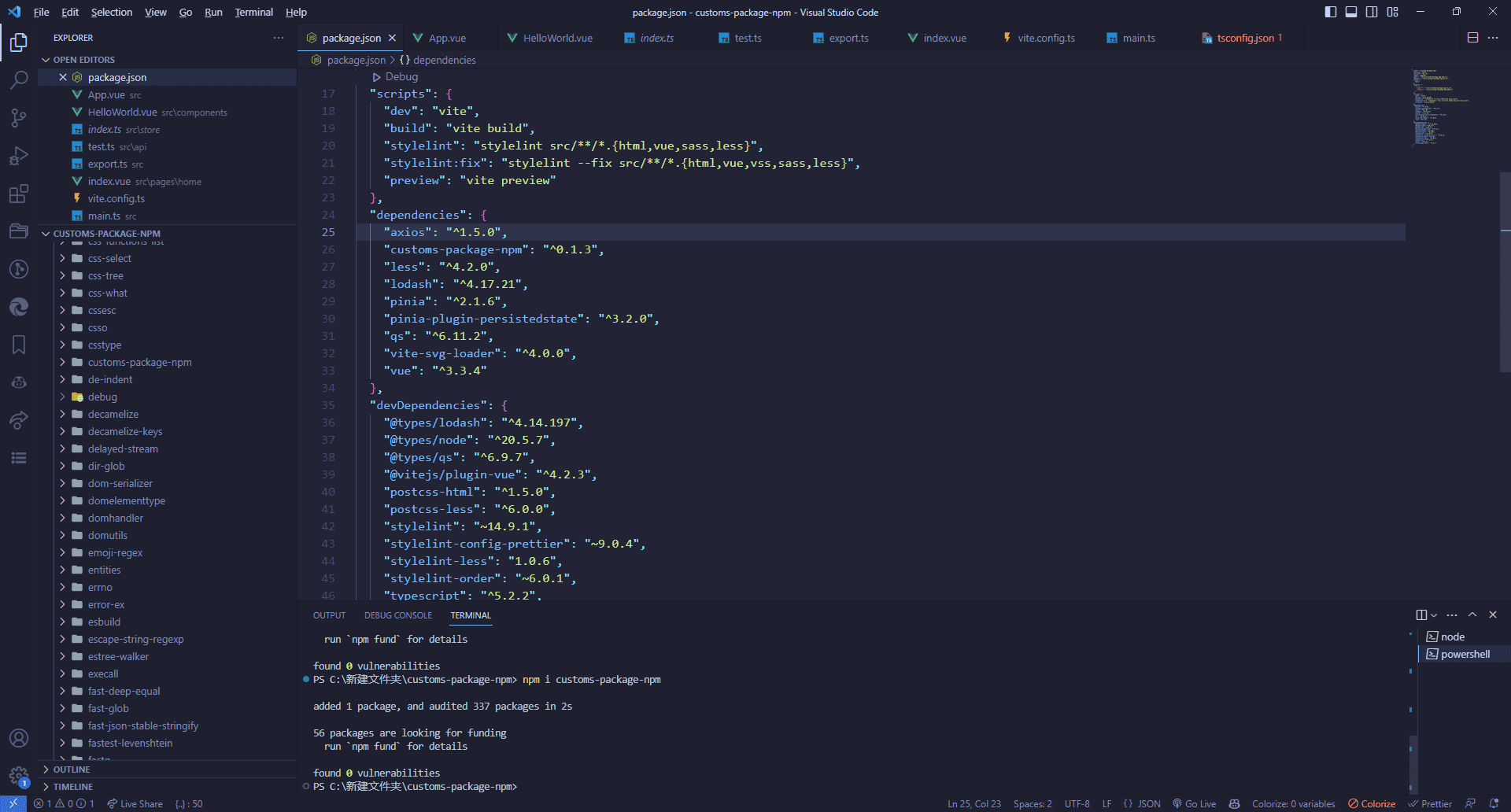Click the editor minimap
The width and height of the screenshot is (1511, 812).
pyautogui.click(x=1453, y=107)
